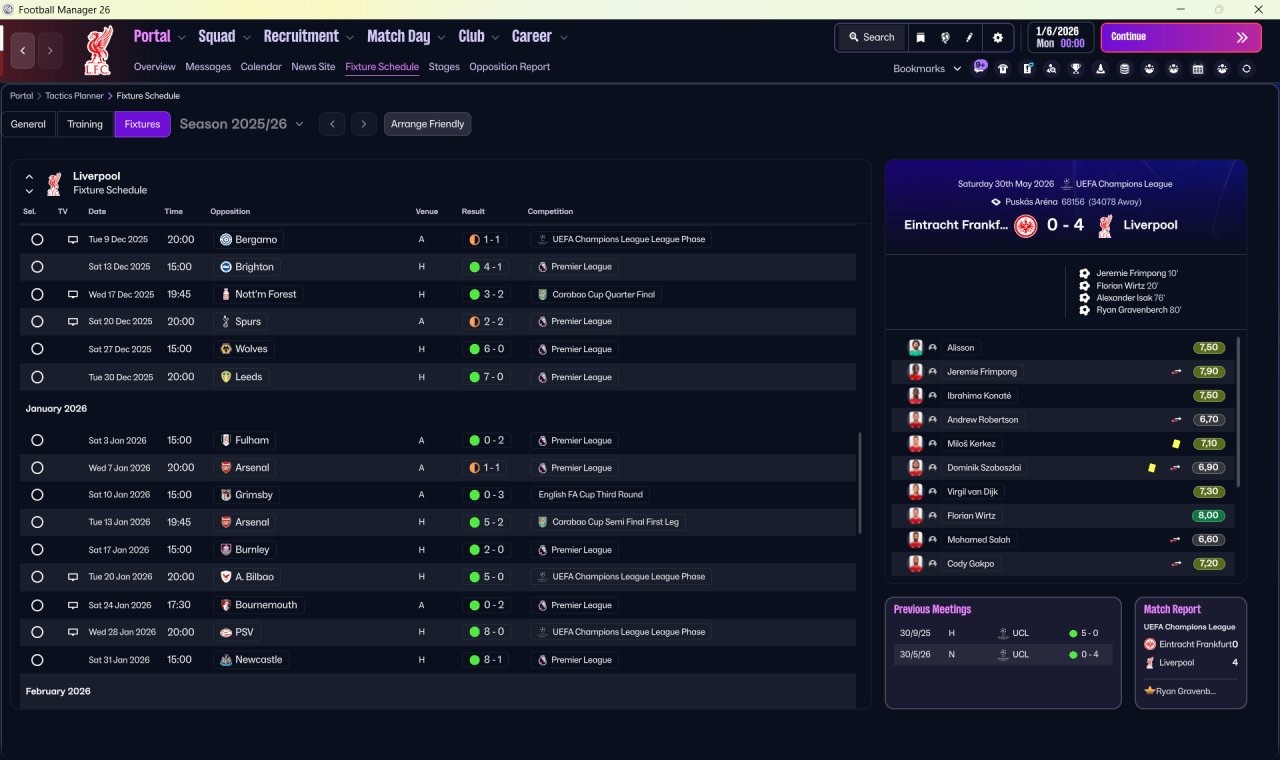This screenshot has height=760, width=1280.
Task: Expand the Squad menu chevron
Action: coord(247,38)
